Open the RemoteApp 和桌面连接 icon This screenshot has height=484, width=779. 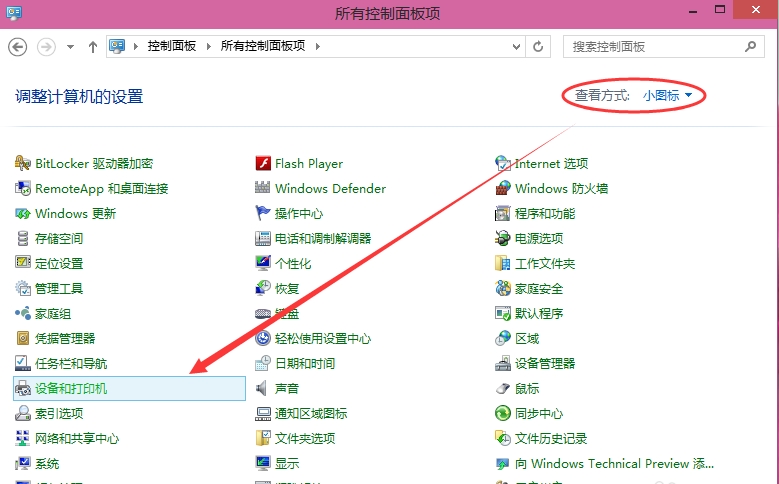pyautogui.click(x=23, y=188)
